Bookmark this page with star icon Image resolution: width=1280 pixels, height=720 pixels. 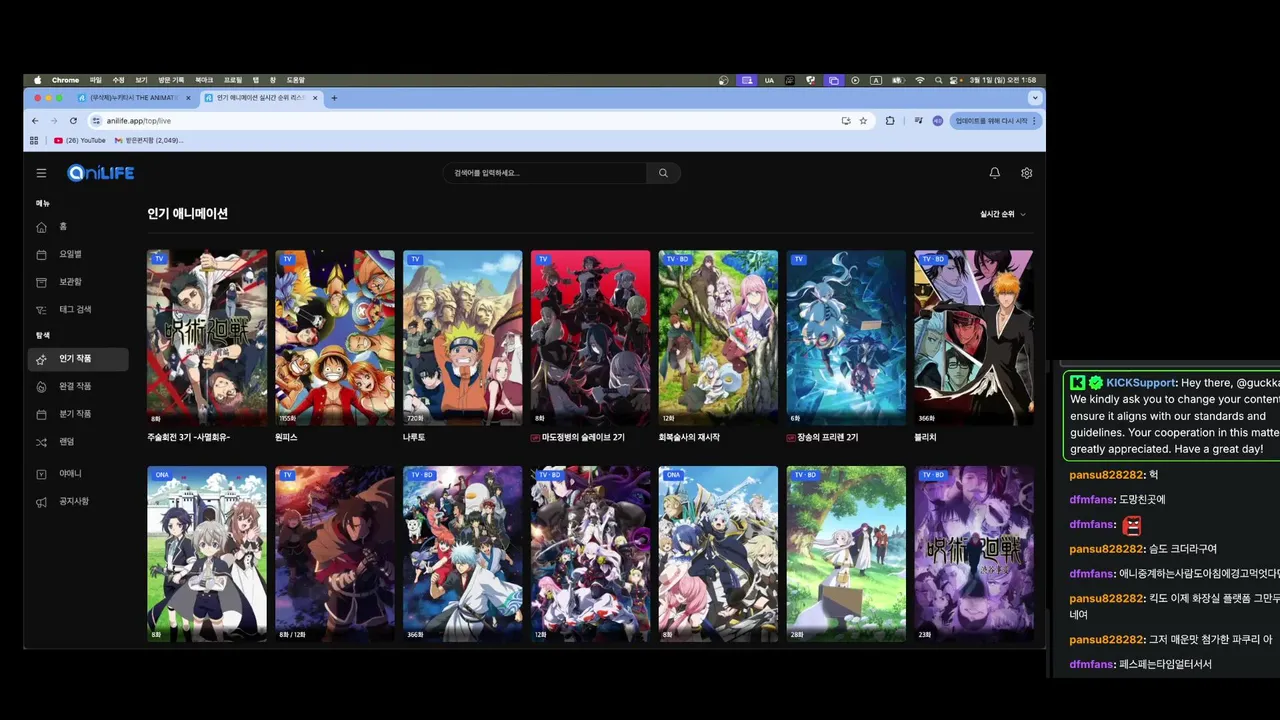click(x=863, y=120)
